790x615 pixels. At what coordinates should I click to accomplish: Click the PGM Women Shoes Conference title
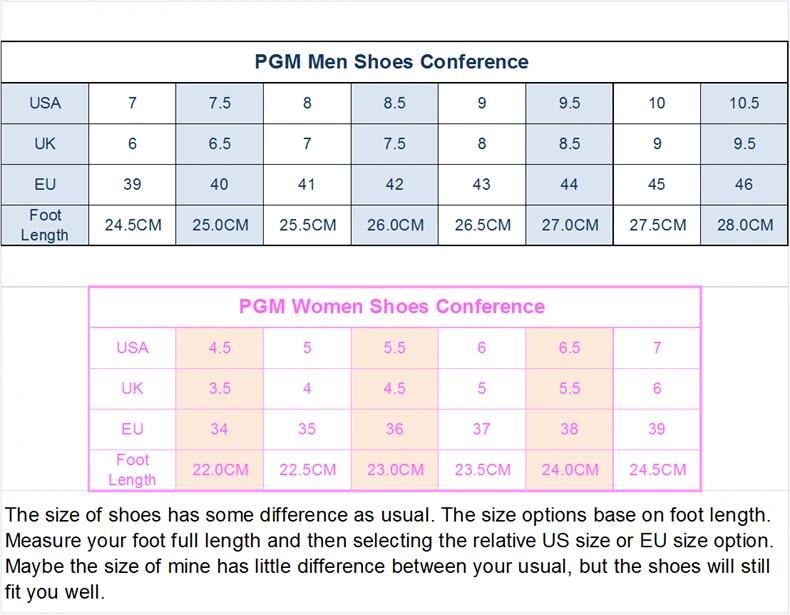tap(391, 306)
